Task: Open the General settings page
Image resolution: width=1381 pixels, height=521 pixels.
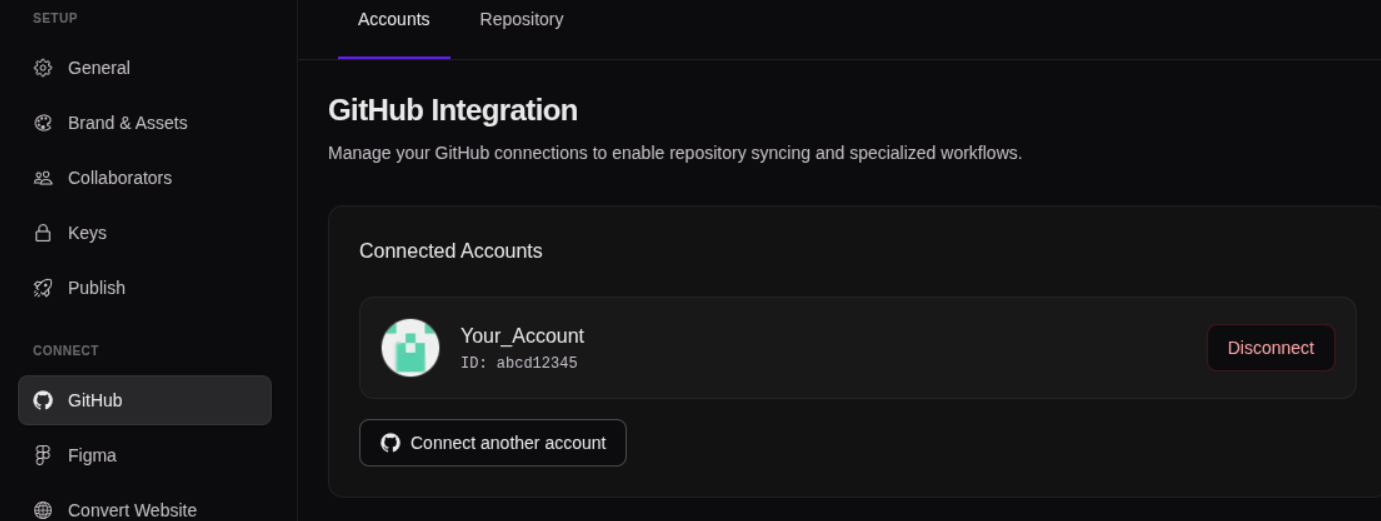Action: click(x=145, y=68)
